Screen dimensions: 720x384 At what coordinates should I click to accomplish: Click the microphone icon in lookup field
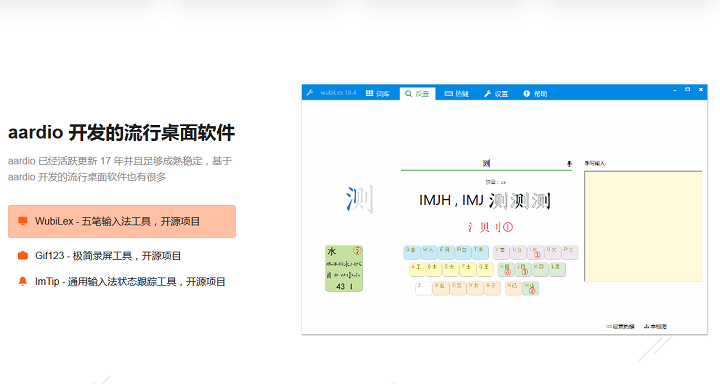coord(569,164)
